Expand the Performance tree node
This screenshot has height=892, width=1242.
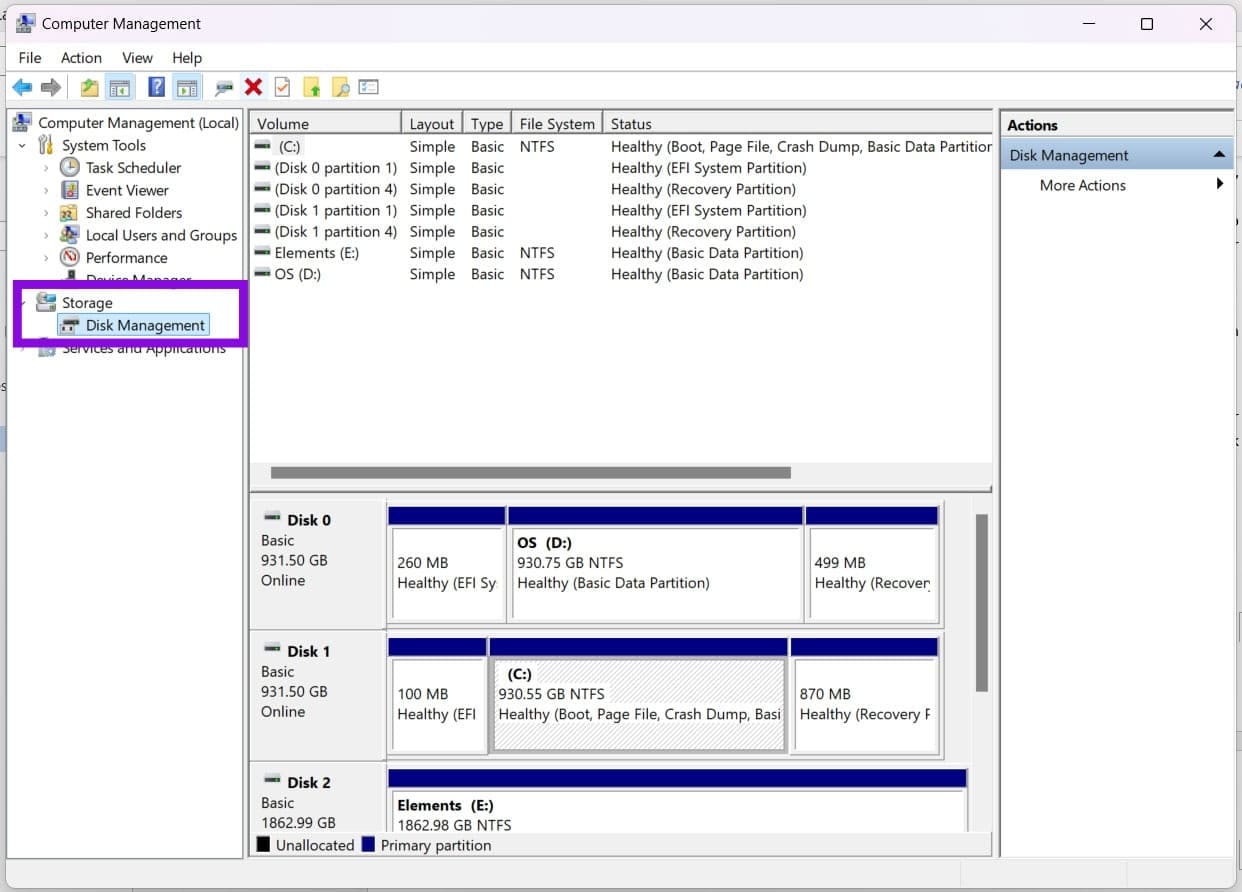(46, 258)
